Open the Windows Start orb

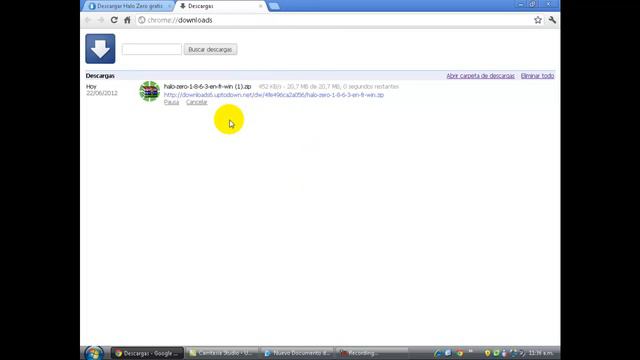point(94,353)
